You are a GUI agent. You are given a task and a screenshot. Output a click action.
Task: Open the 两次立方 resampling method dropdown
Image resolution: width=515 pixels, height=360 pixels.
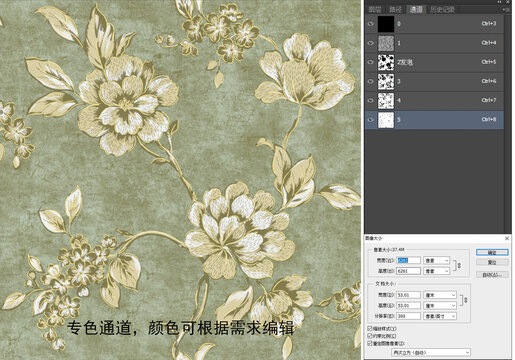point(431,352)
